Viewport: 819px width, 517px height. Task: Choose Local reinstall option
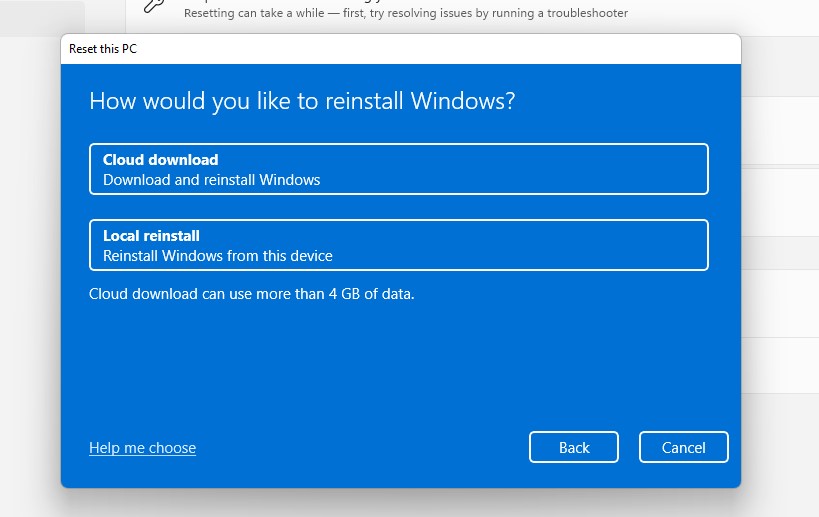click(x=399, y=245)
